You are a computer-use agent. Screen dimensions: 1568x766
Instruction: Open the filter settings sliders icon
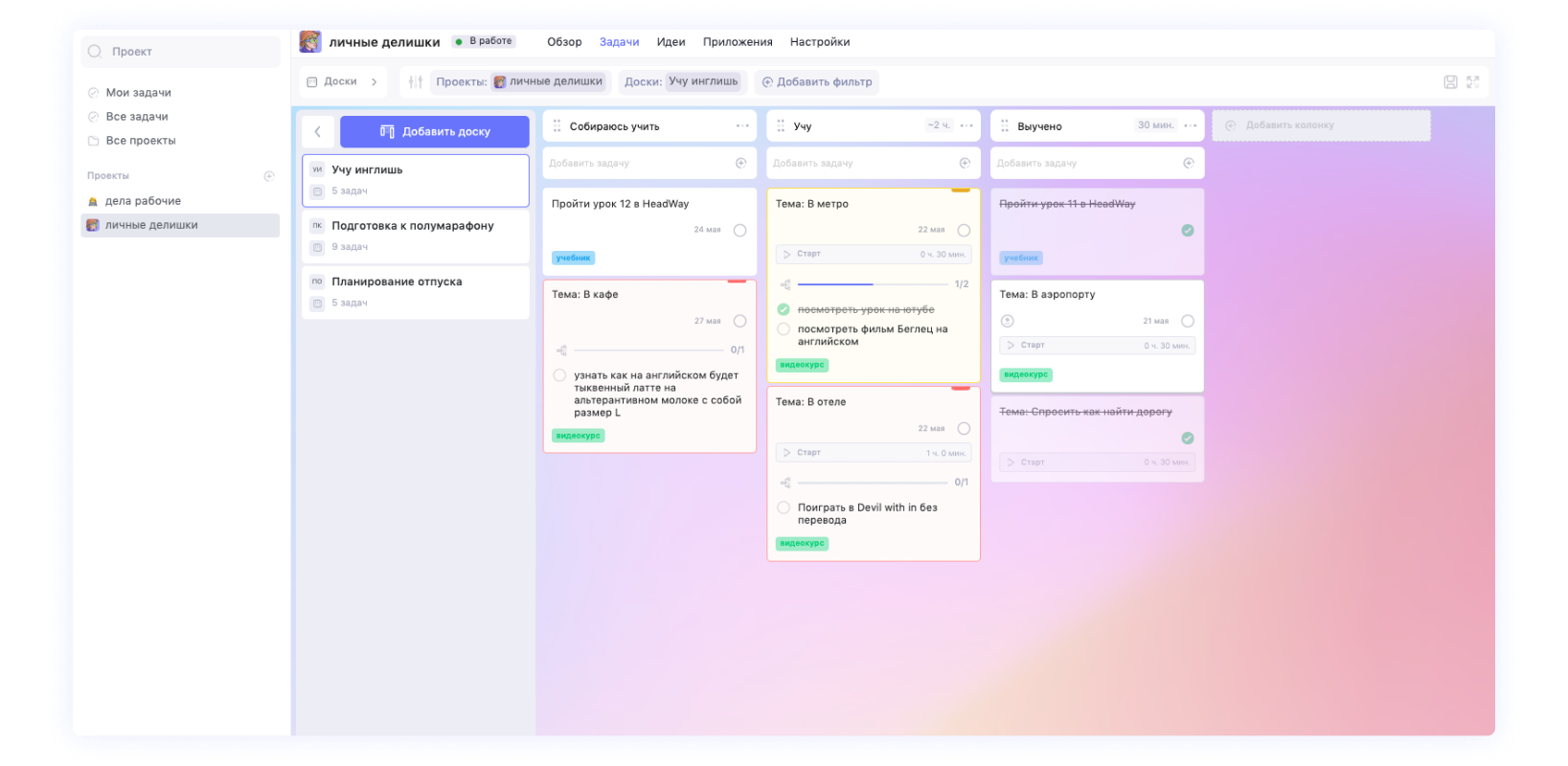pyautogui.click(x=416, y=82)
